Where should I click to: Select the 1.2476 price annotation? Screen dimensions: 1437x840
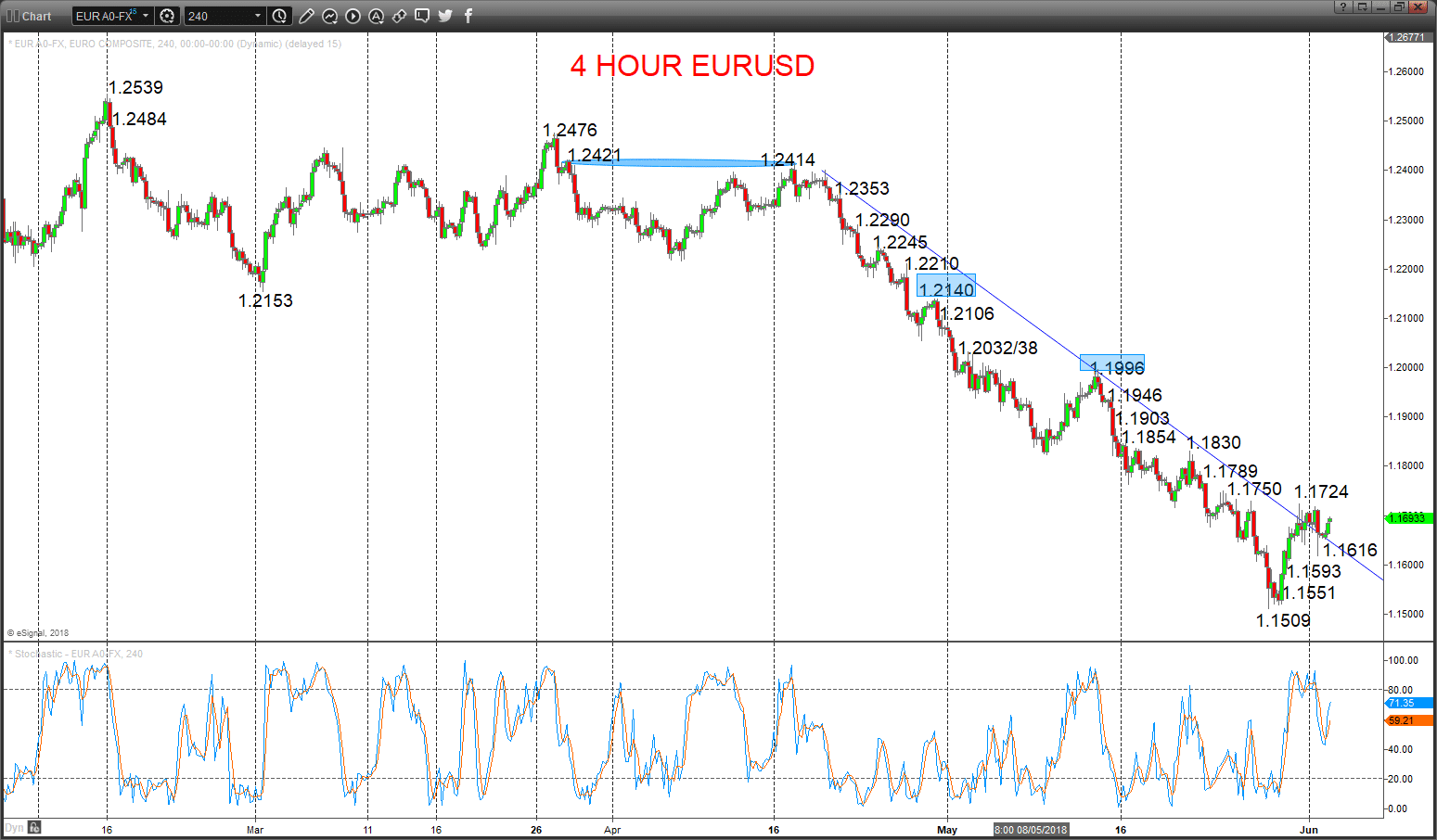[570, 130]
